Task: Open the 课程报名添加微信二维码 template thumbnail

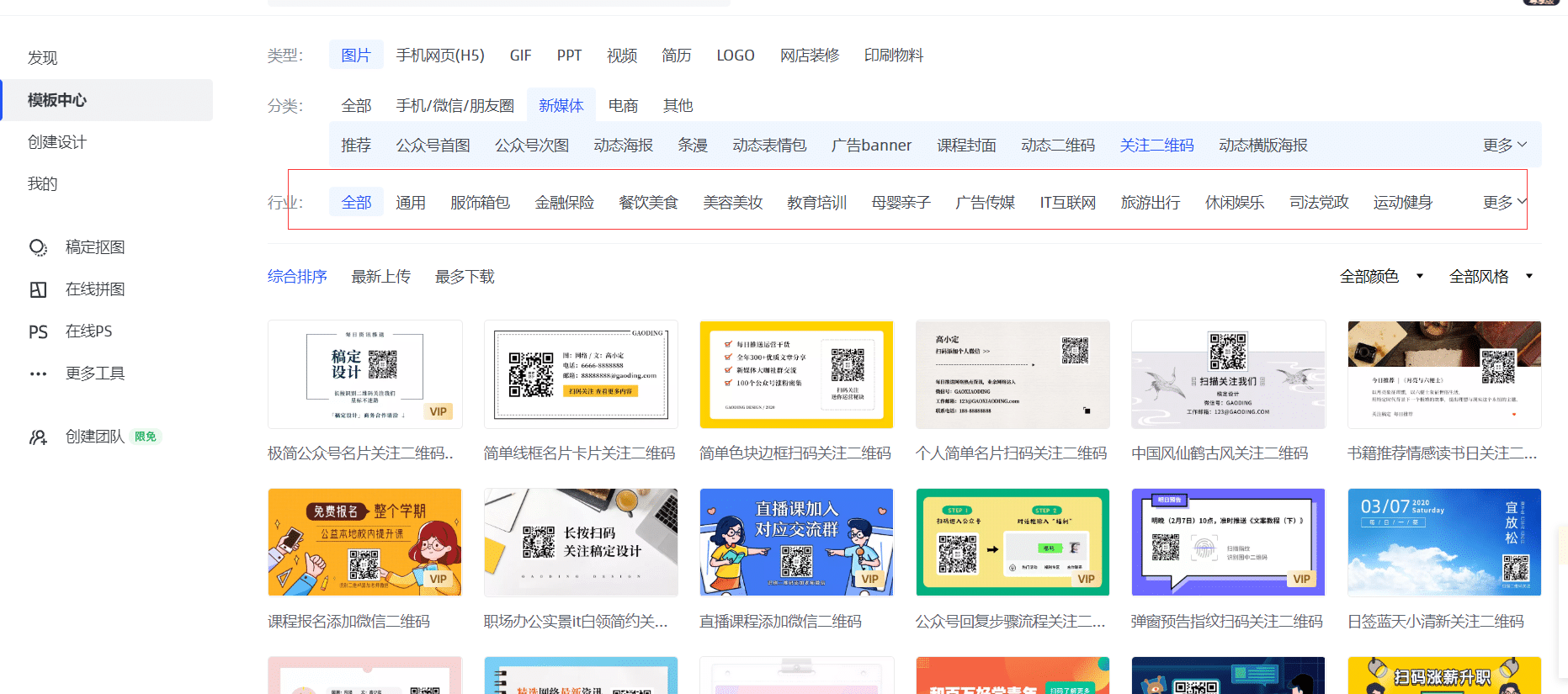Action: pos(365,543)
